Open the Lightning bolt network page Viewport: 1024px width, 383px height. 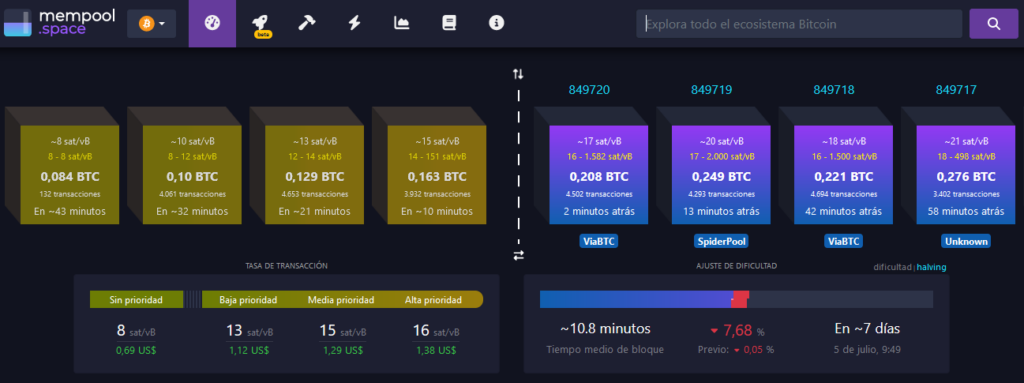[x=354, y=23]
